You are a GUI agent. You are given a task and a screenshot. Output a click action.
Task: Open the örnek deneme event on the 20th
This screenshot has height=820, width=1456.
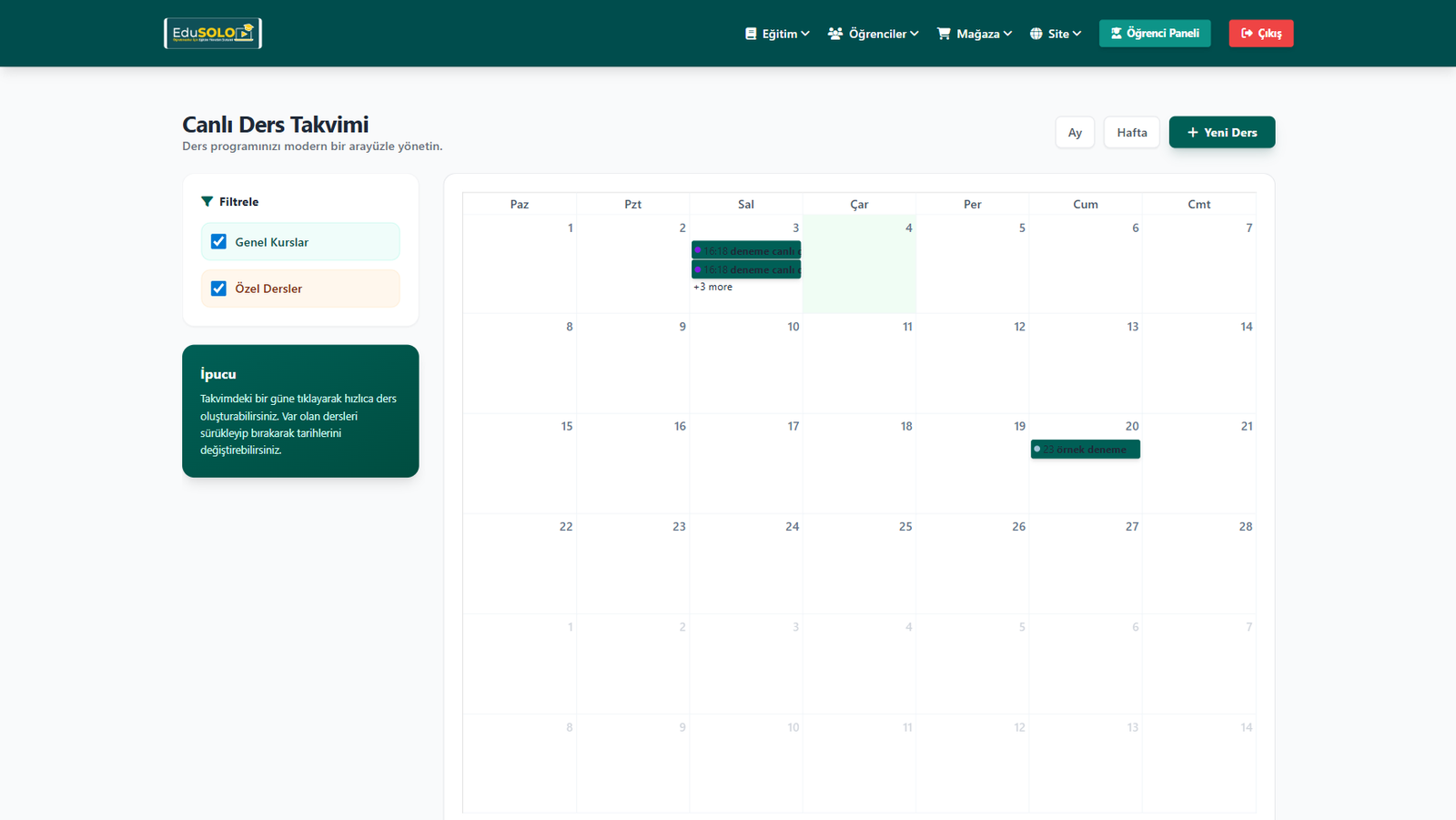tap(1085, 450)
